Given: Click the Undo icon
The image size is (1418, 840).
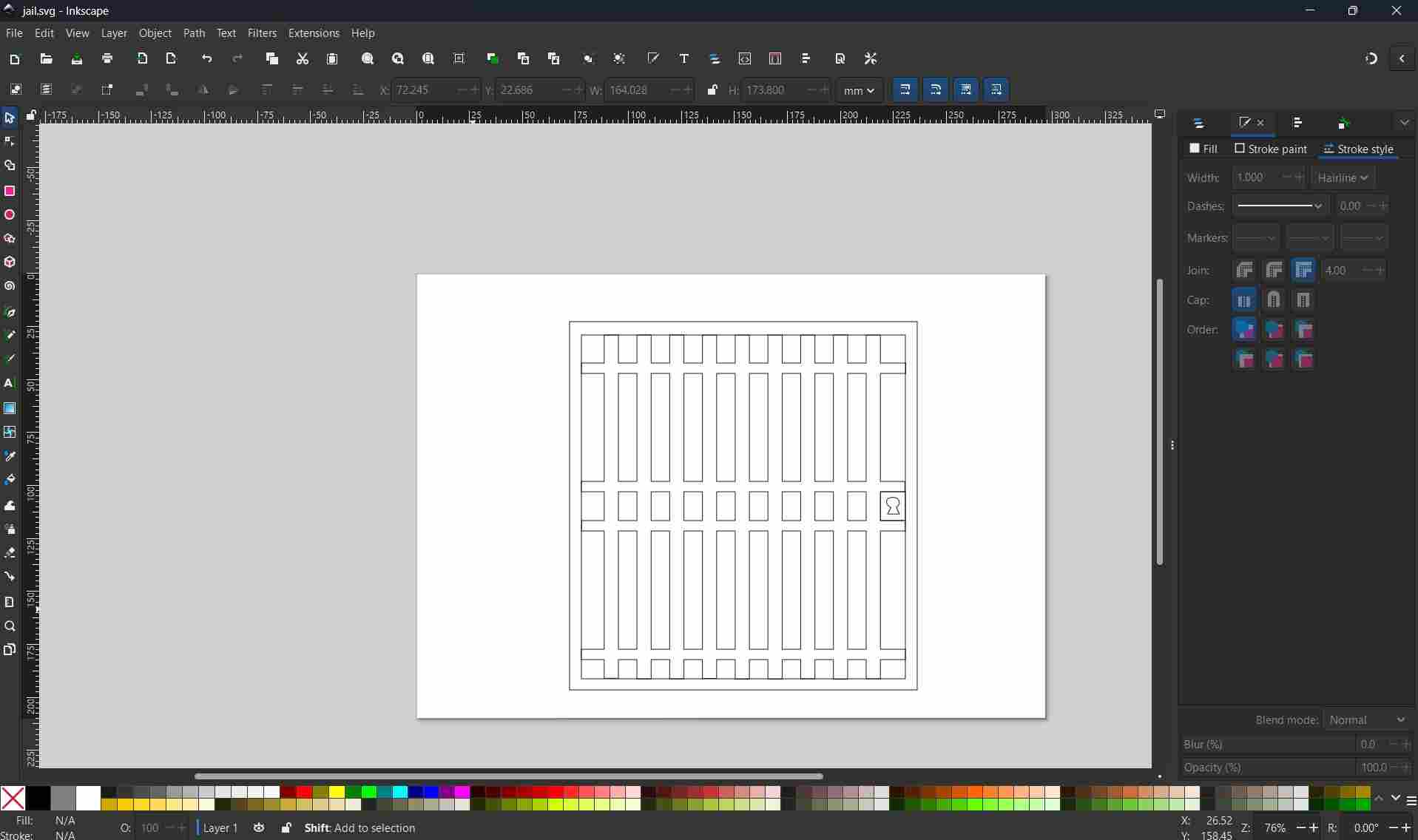Looking at the screenshot, I should [207, 58].
